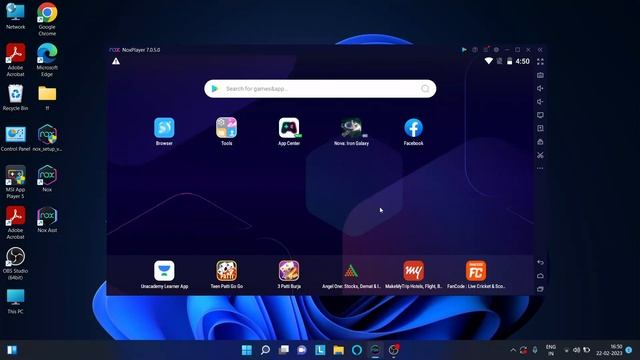640x360 pixels.
Task: Open the warning notification triangle
Action: tap(116, 61)
